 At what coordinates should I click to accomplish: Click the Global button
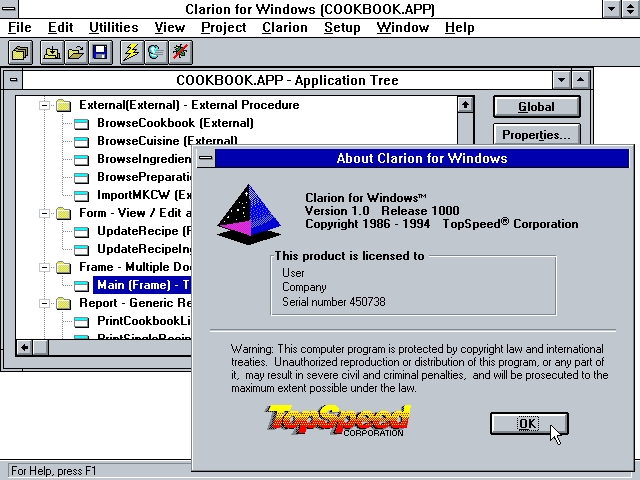point(536,107)
